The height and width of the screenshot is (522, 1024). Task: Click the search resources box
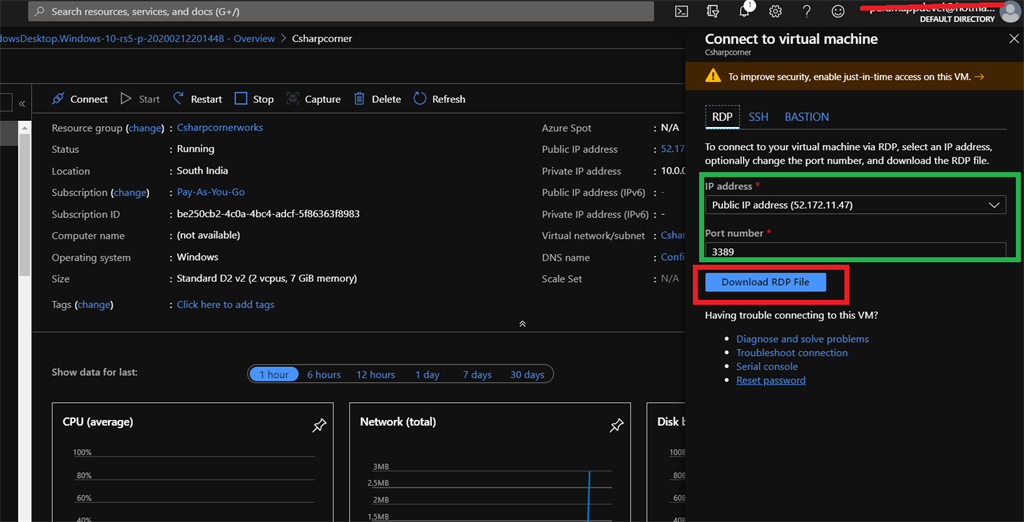click(341, 11)
